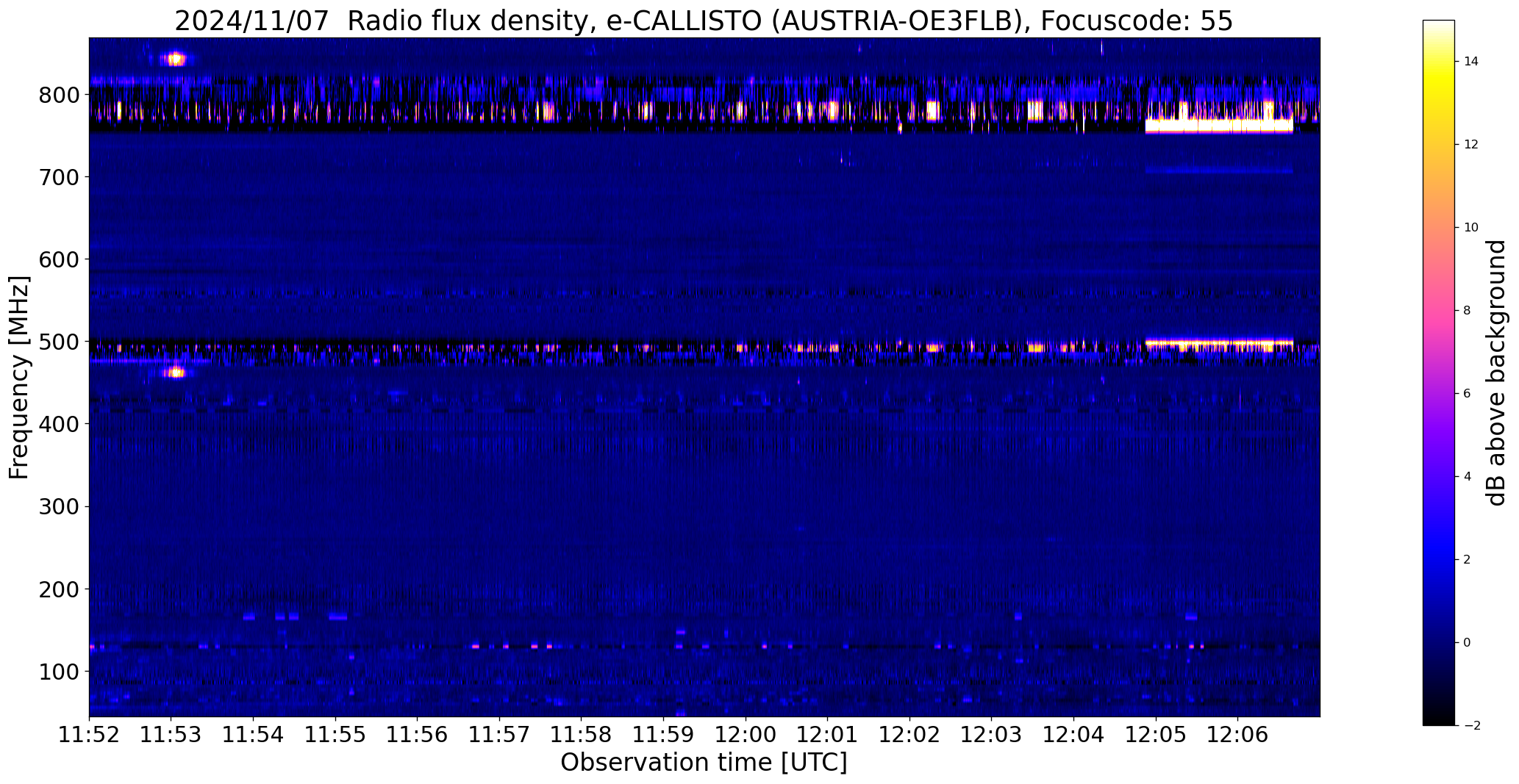This screenshot has height=784, width=1519.
Task: Click the 'dB above background' colorbar label
Action: pos(1496,373)
